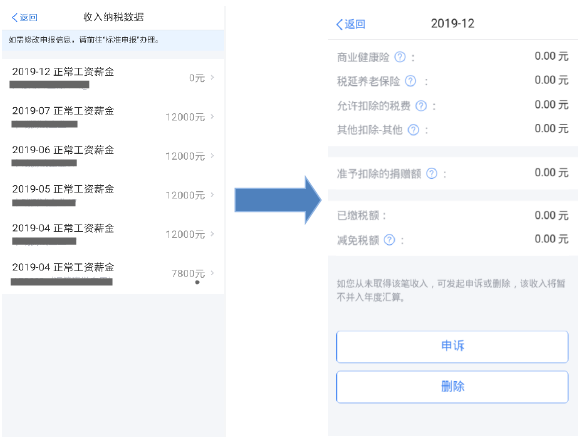Viewport: 585px width, 444px height.
Task: Click the 申诉 button
Action: pos(452,346)
